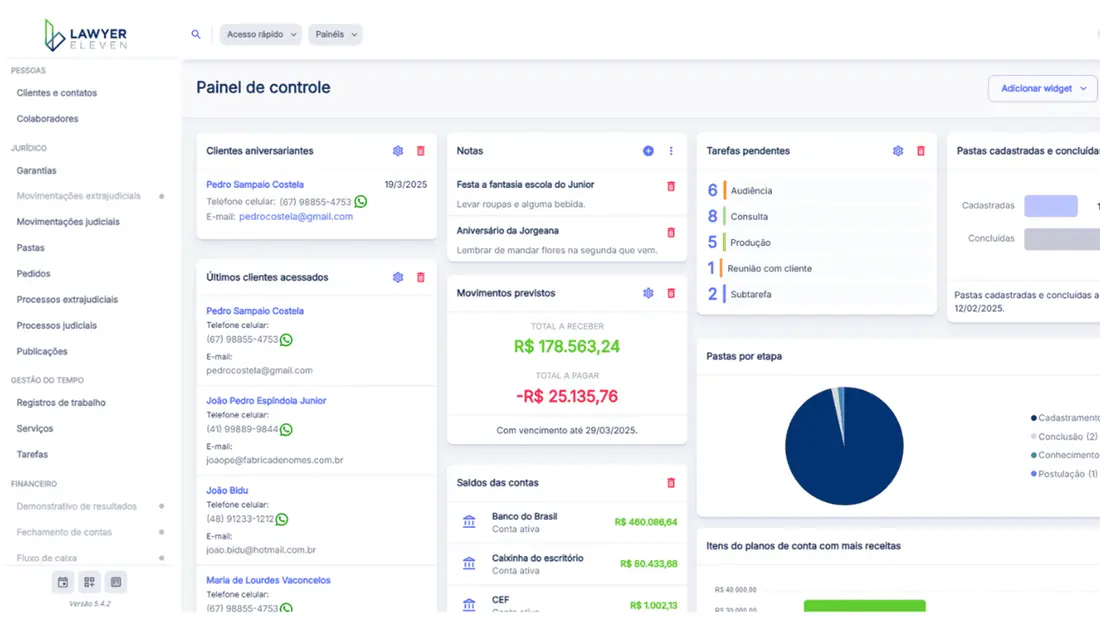Viewport: 1100px width, 619px height.
Task: Go to Clientes e contatos
Action: (x=57, y=93)
